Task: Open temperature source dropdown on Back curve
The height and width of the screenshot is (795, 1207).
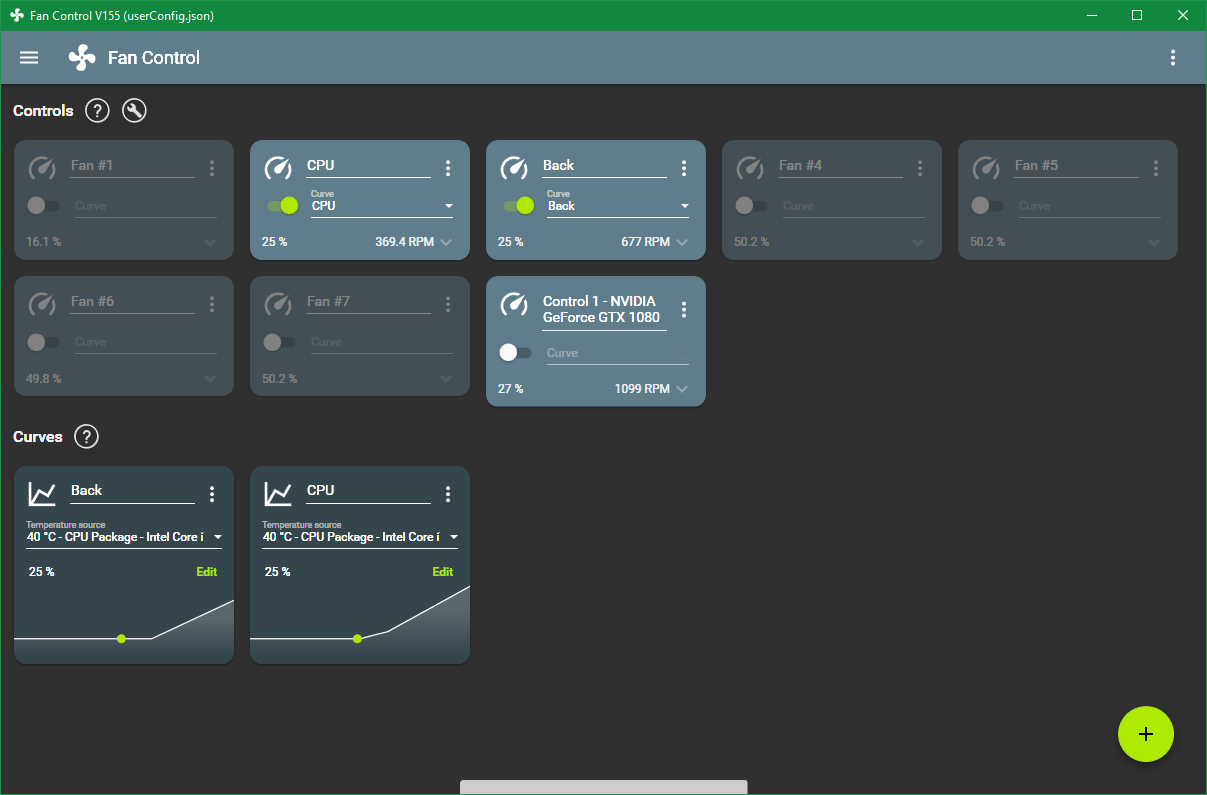Action: pyautogui.click(x=124, y=537)
